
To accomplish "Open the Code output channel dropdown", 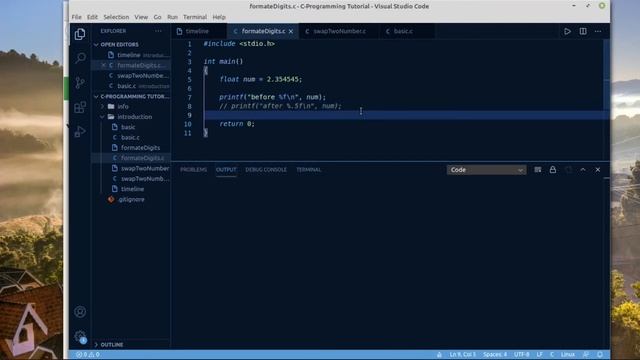I will 487,170.
